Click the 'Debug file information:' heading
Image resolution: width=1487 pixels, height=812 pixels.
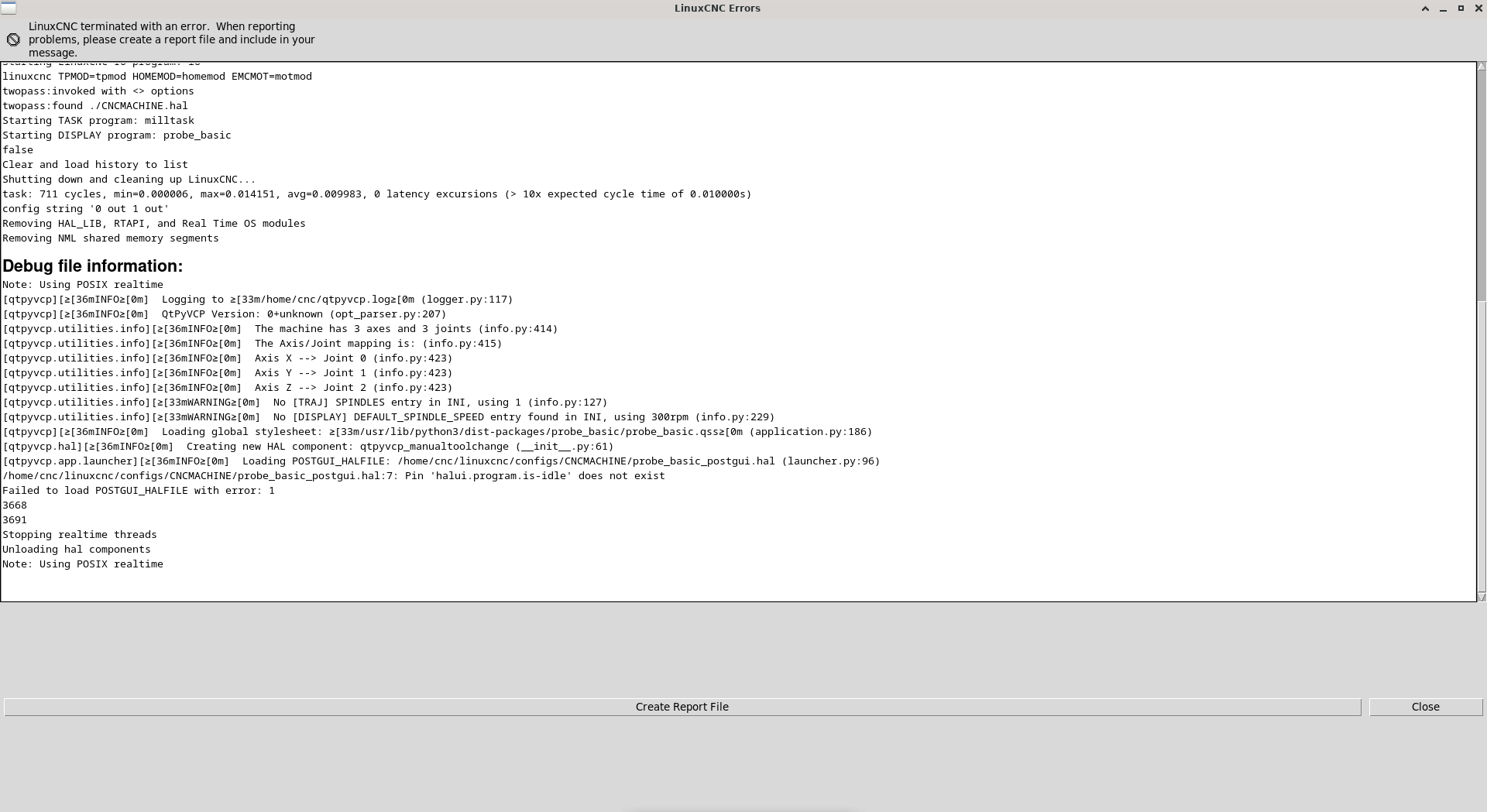pyautogui.click(x=93, y=266)
